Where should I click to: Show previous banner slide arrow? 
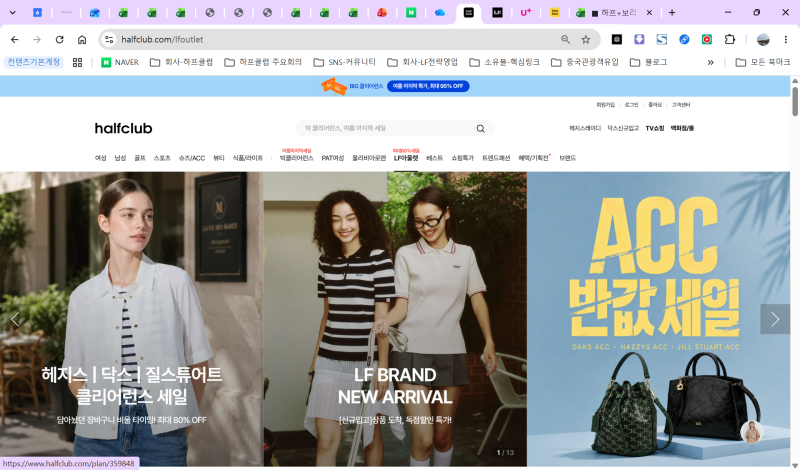pos(15,319)
